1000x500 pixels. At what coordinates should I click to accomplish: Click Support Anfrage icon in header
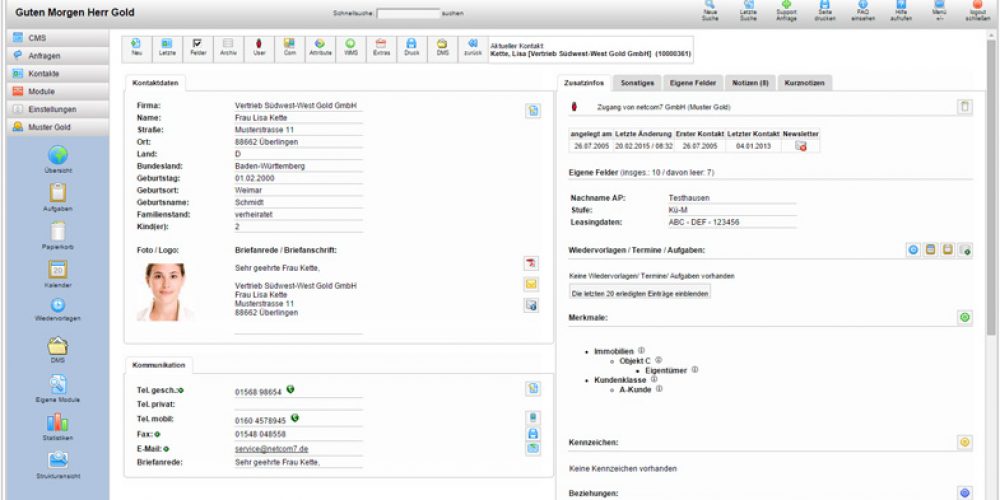[x=786, y=11]
